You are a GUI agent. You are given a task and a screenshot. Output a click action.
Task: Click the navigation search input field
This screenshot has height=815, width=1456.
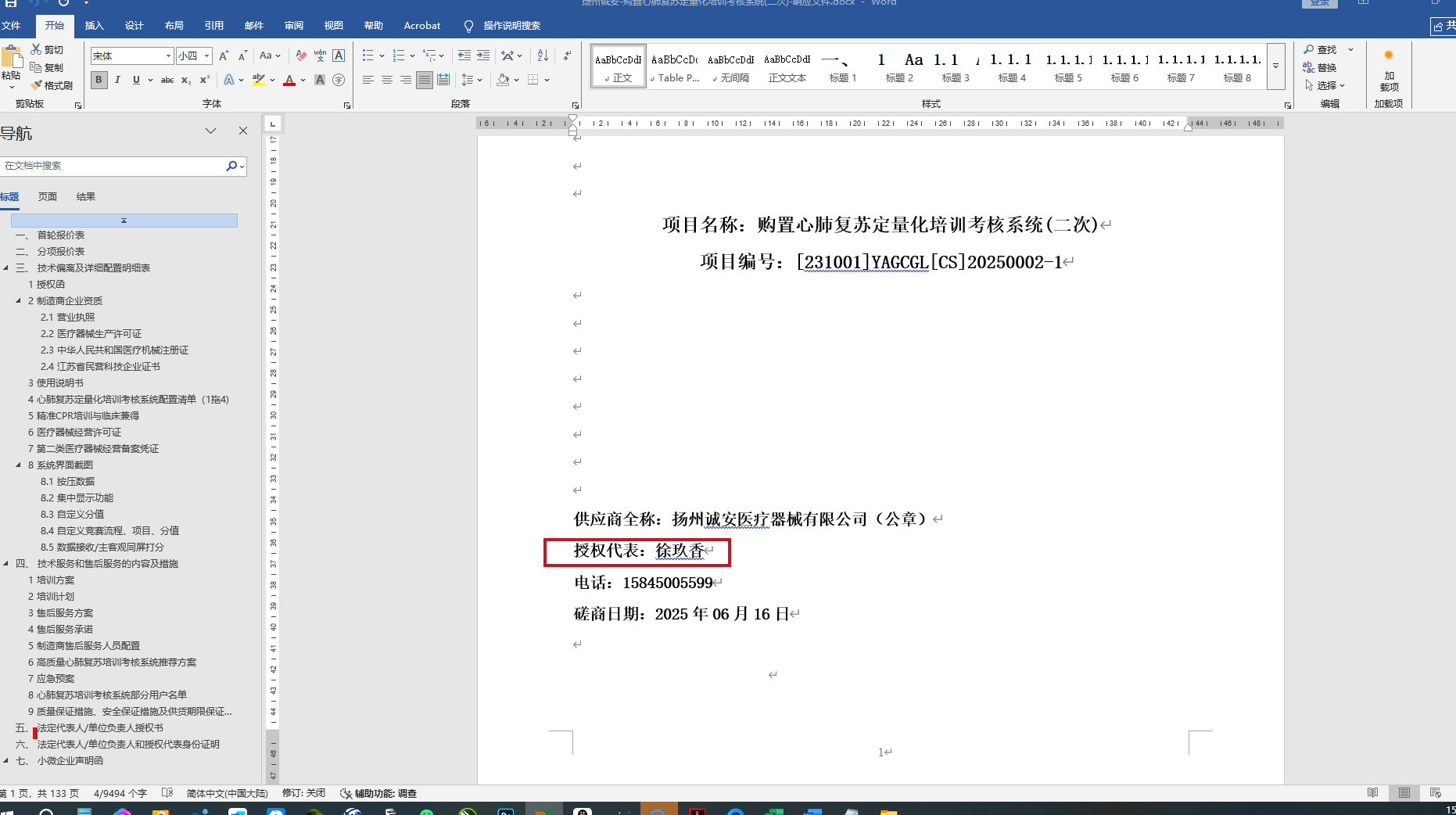click(113, 166)
